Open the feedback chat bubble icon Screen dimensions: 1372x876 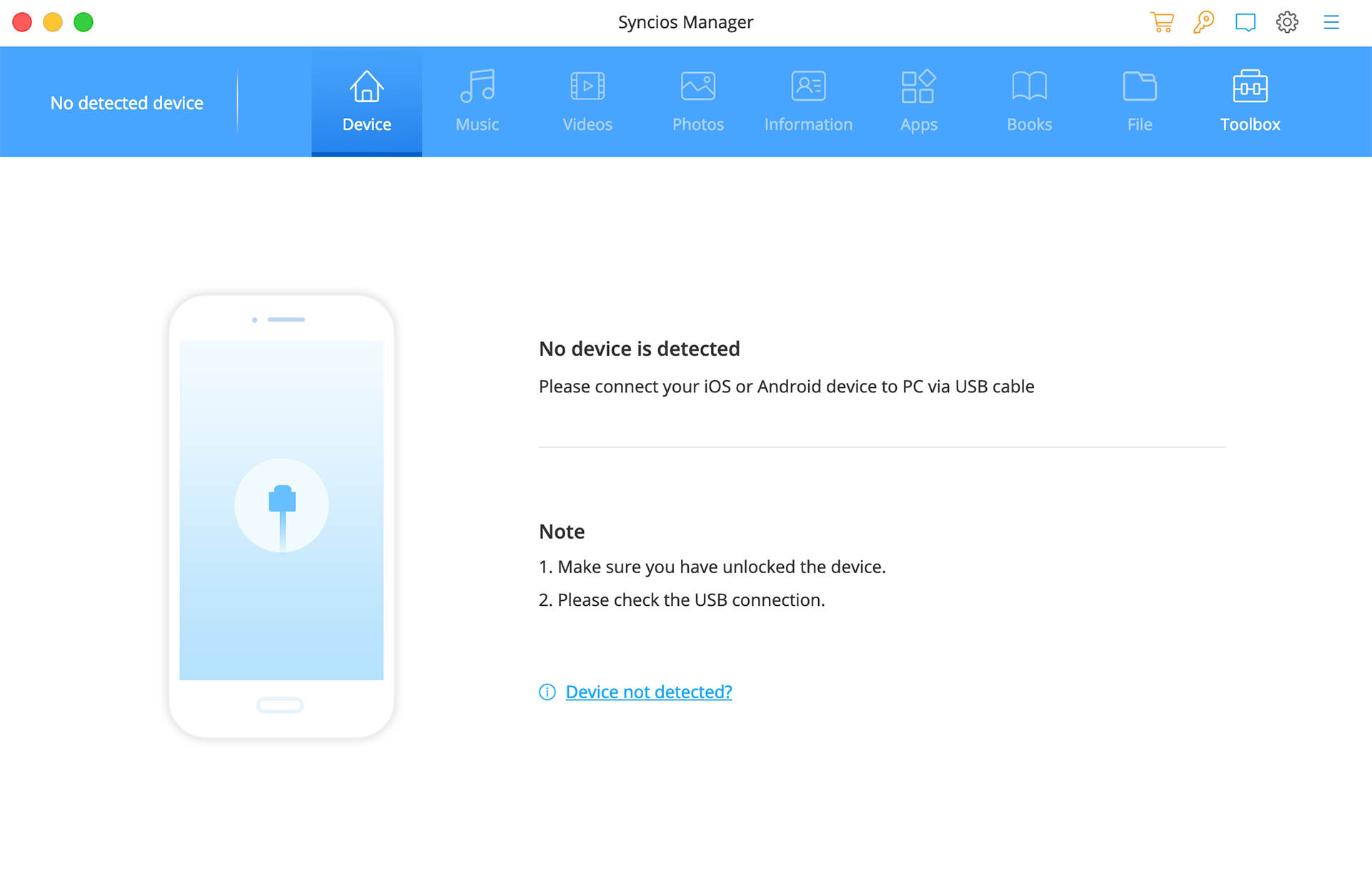click(1246, 22)
